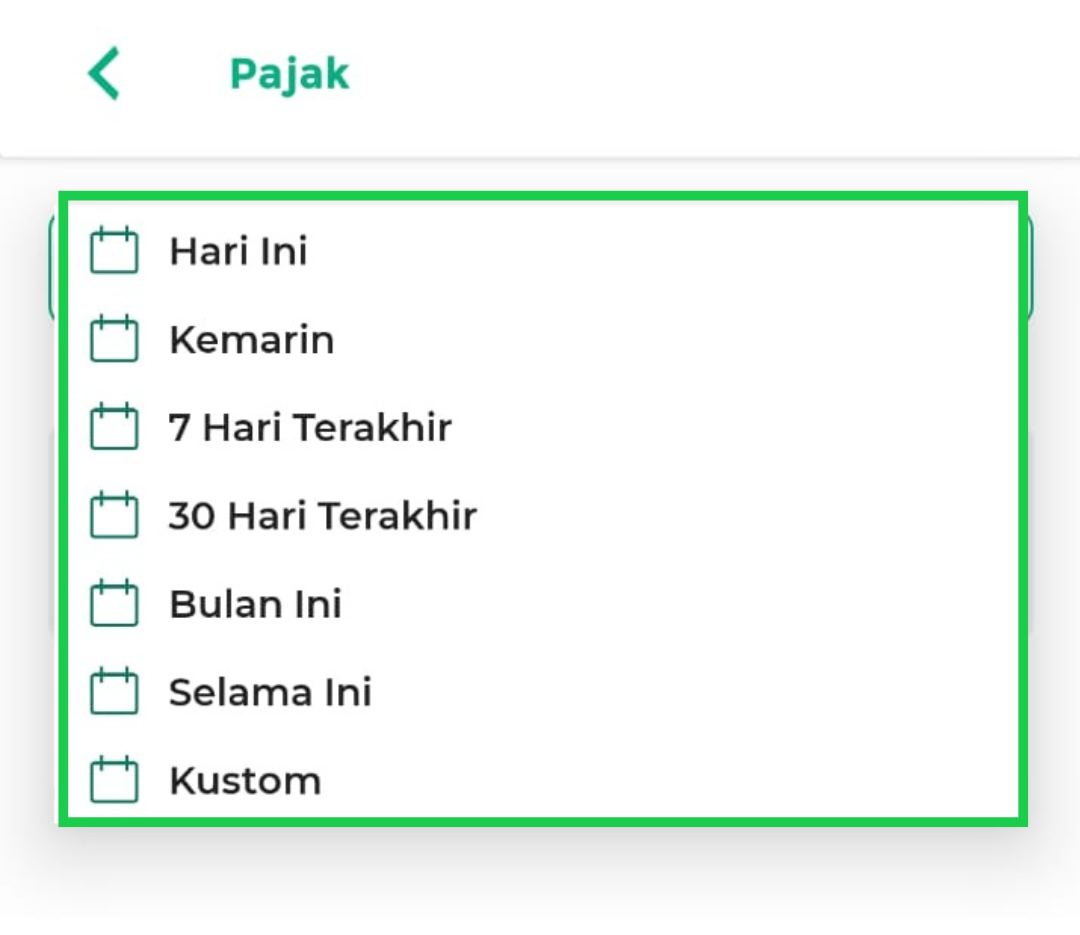Click the empty header area right of Pajak
The width and height of the screenshot is (1080, 935).
point(700,74)
